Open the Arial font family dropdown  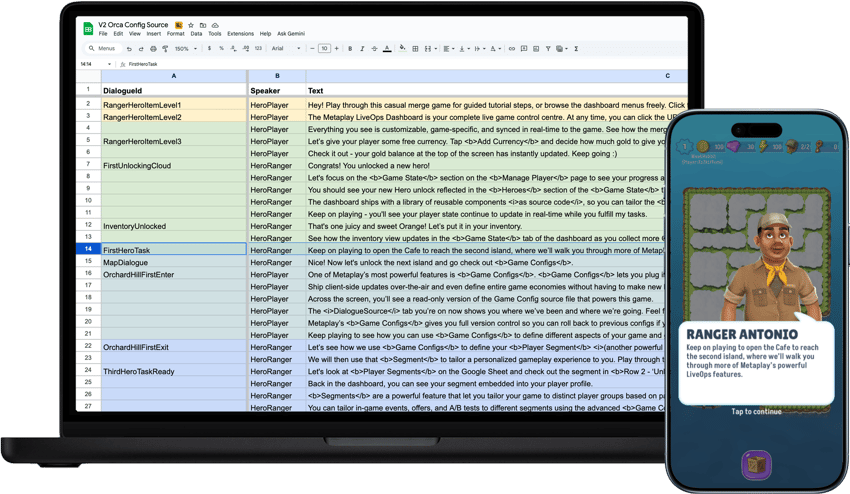pos(285,48)
